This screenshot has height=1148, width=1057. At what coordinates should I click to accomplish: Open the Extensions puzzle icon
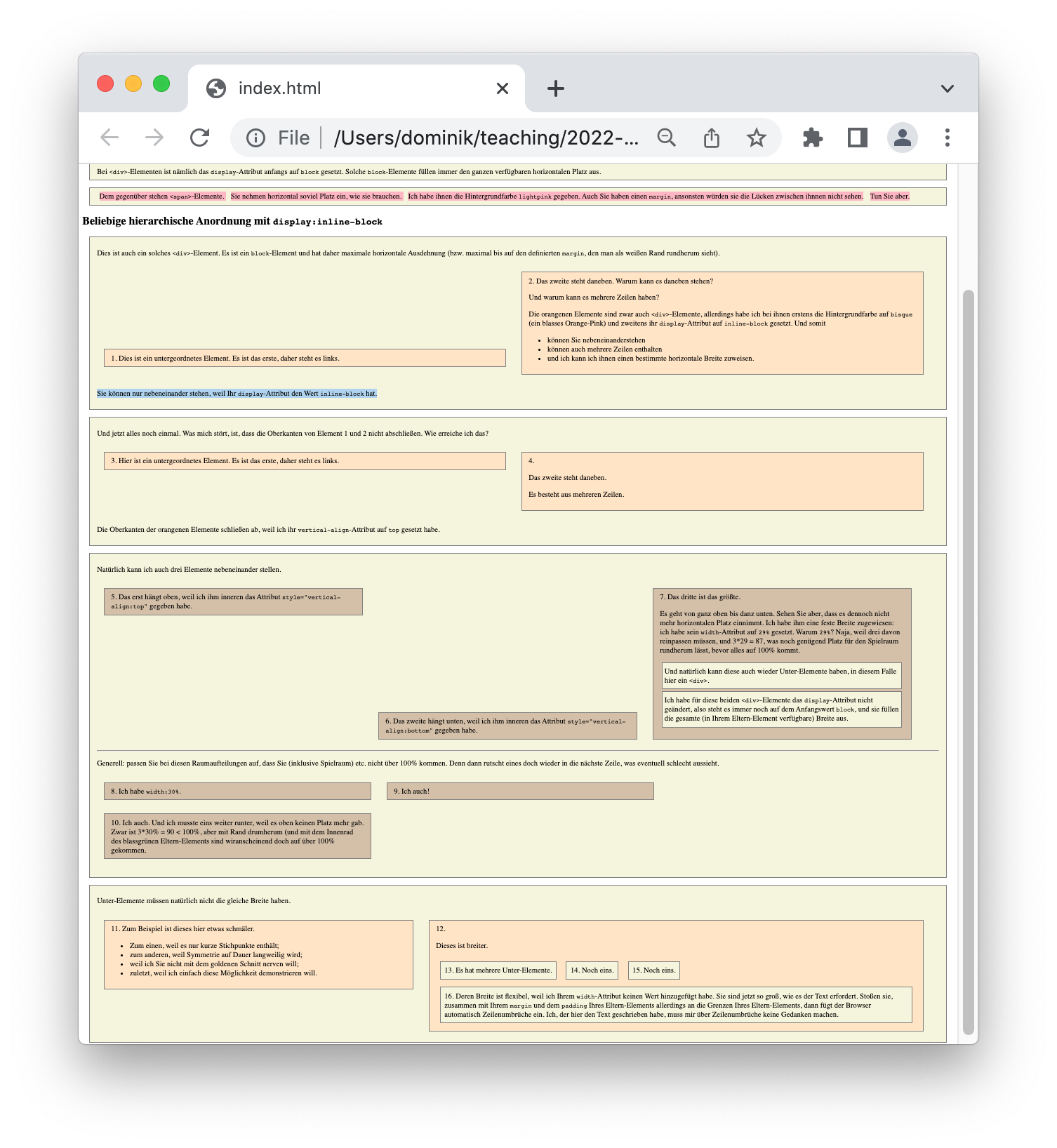(x=812, y=138)
